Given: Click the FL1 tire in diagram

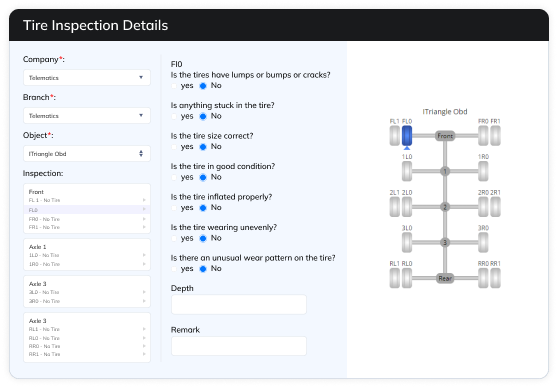Looking at the screenshot, I should [394, 136].
